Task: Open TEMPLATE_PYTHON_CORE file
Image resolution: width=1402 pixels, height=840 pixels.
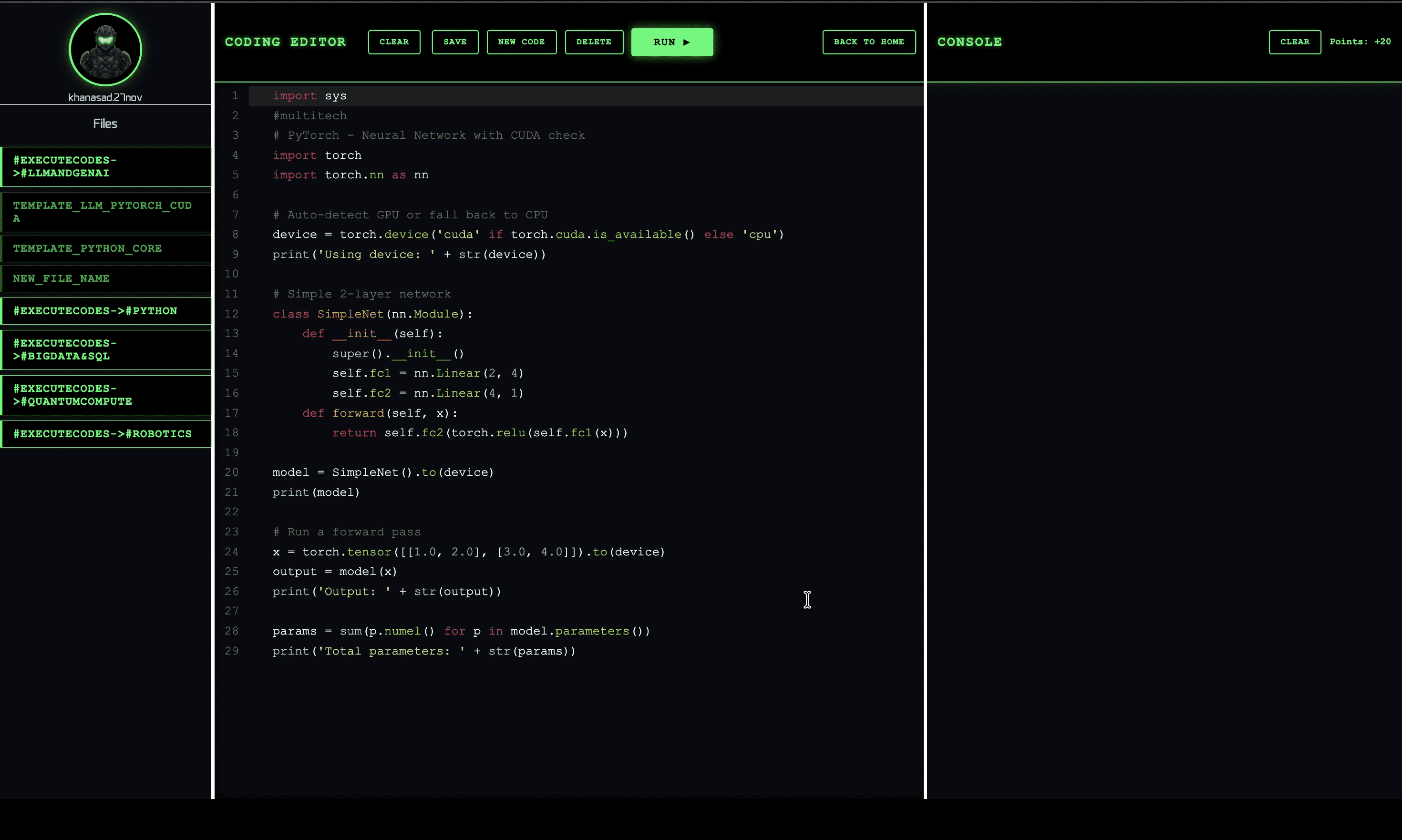Action: [x=106, y=248]
